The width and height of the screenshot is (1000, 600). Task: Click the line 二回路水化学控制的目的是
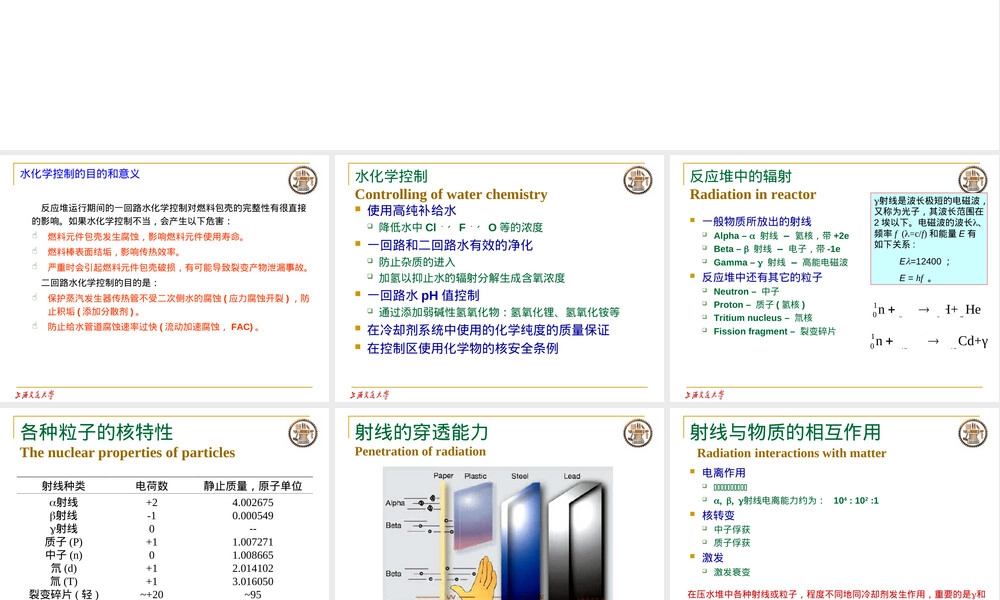(x=99, y=282)
